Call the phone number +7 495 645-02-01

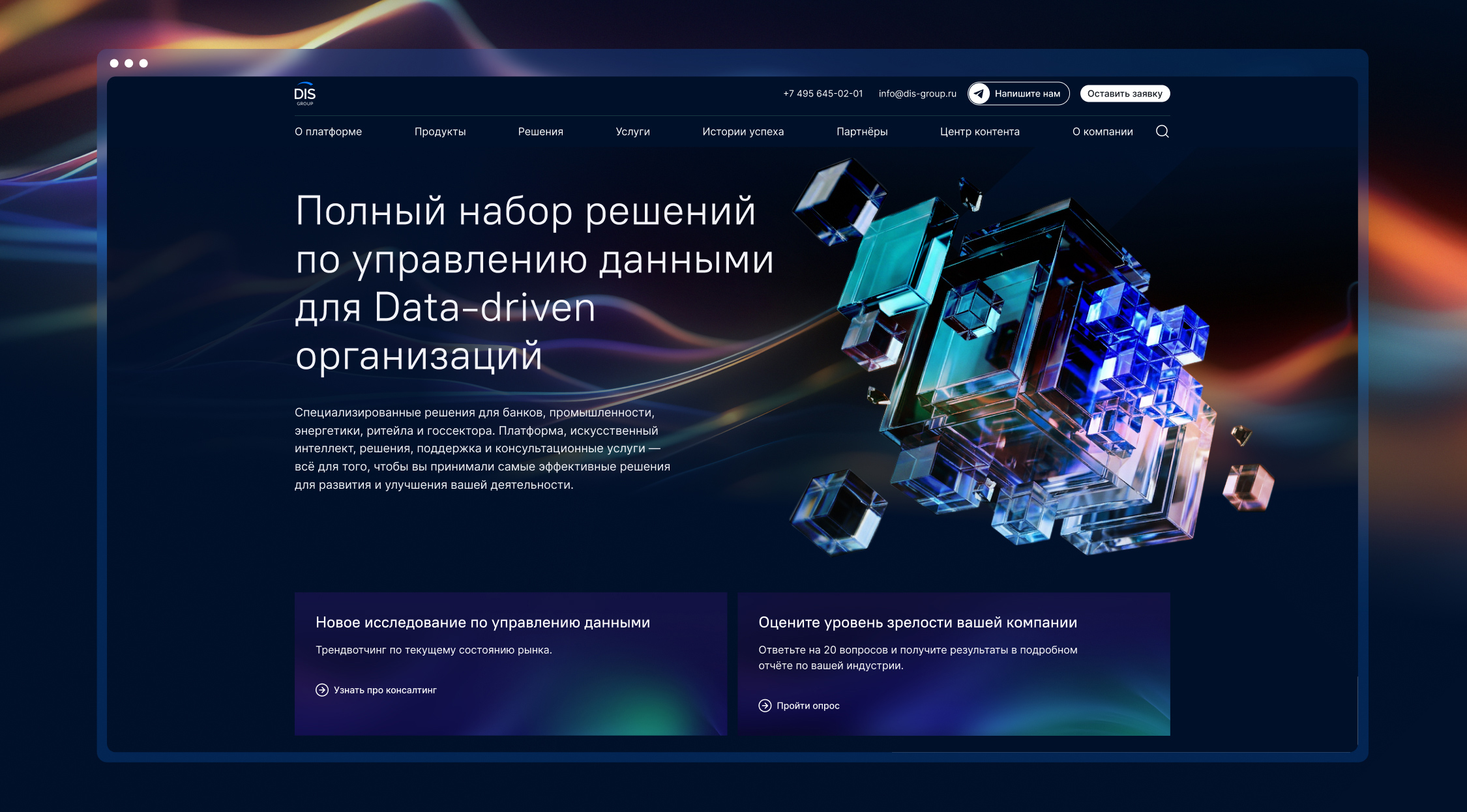[823, 94]
